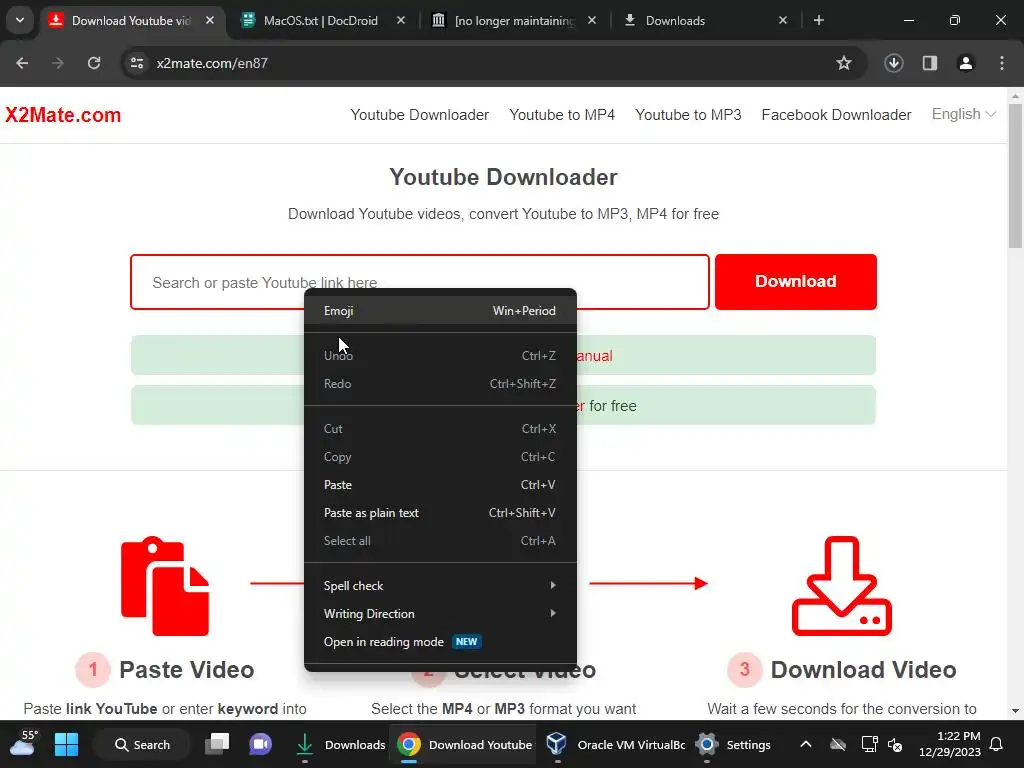The image size is (1024, 768).
Task: Open Facebook Downloader nav link
Action: click(x=836, y=115)
